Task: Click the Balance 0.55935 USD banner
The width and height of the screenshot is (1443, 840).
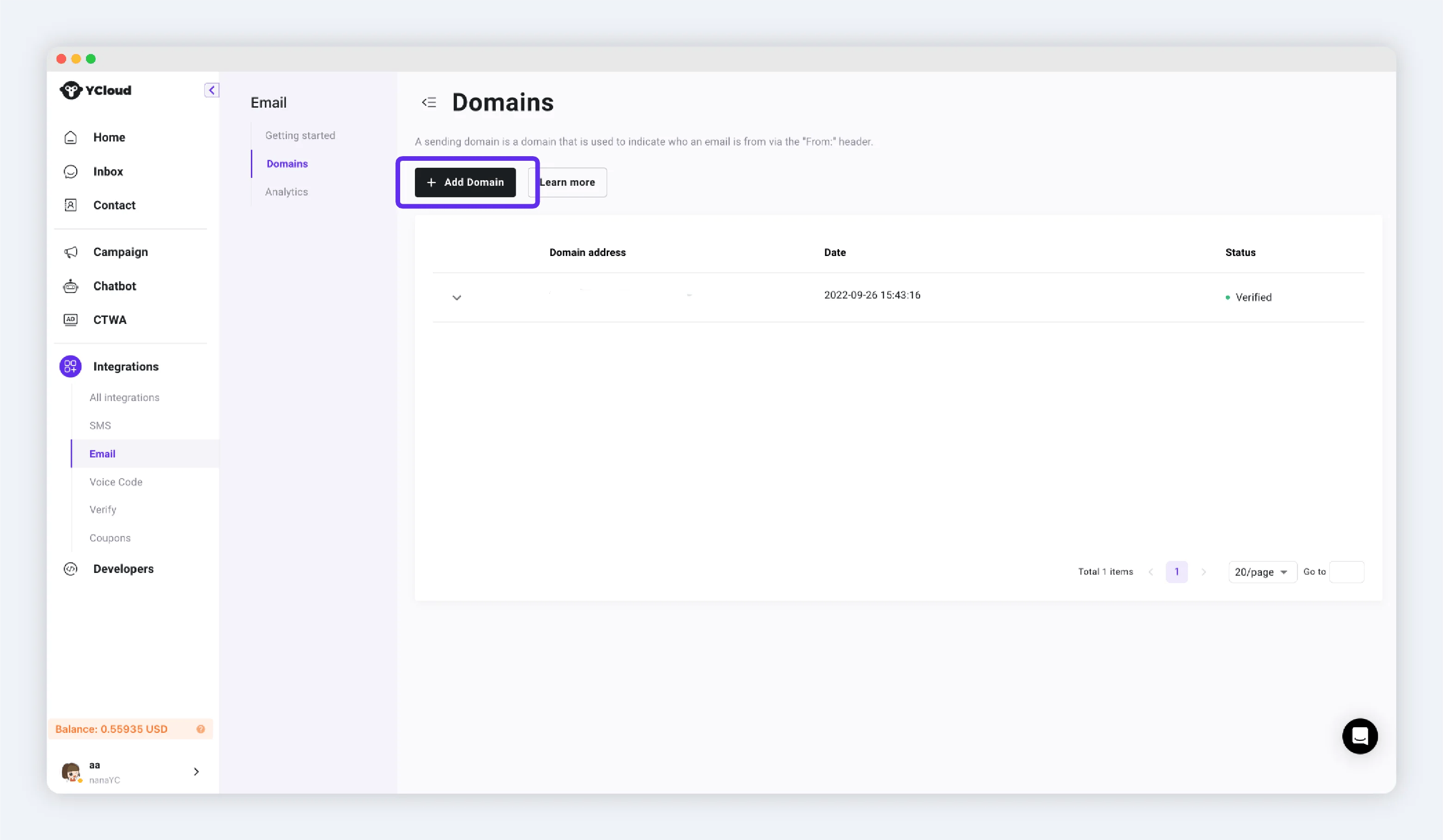Action: point(131,729)
